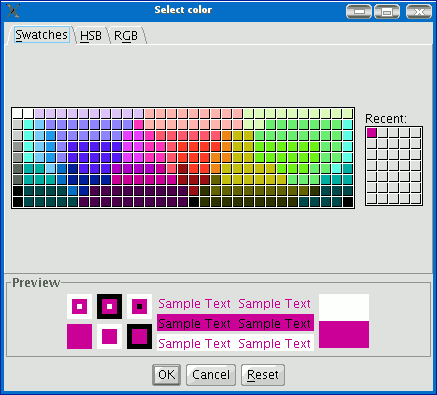The width and height of the screenshot is (437, 395).
Task: Confirm the color with OK
Action: click(x=166, y=375)
